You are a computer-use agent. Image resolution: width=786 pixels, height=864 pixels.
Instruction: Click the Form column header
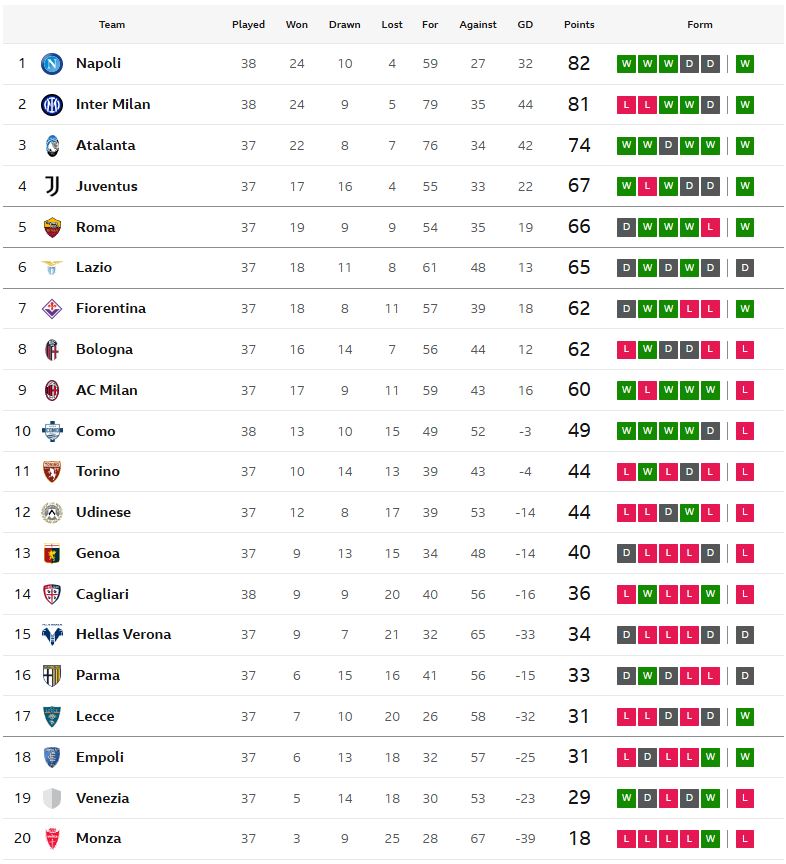[699, 25]
